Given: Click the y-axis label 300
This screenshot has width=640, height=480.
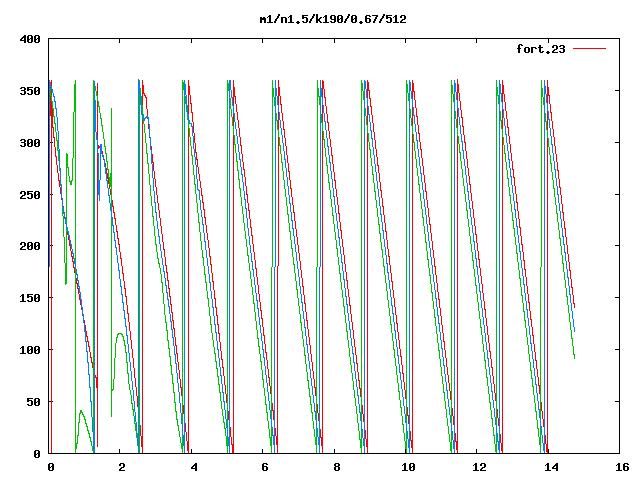Looking at the screenshot, I should [30, 142].
